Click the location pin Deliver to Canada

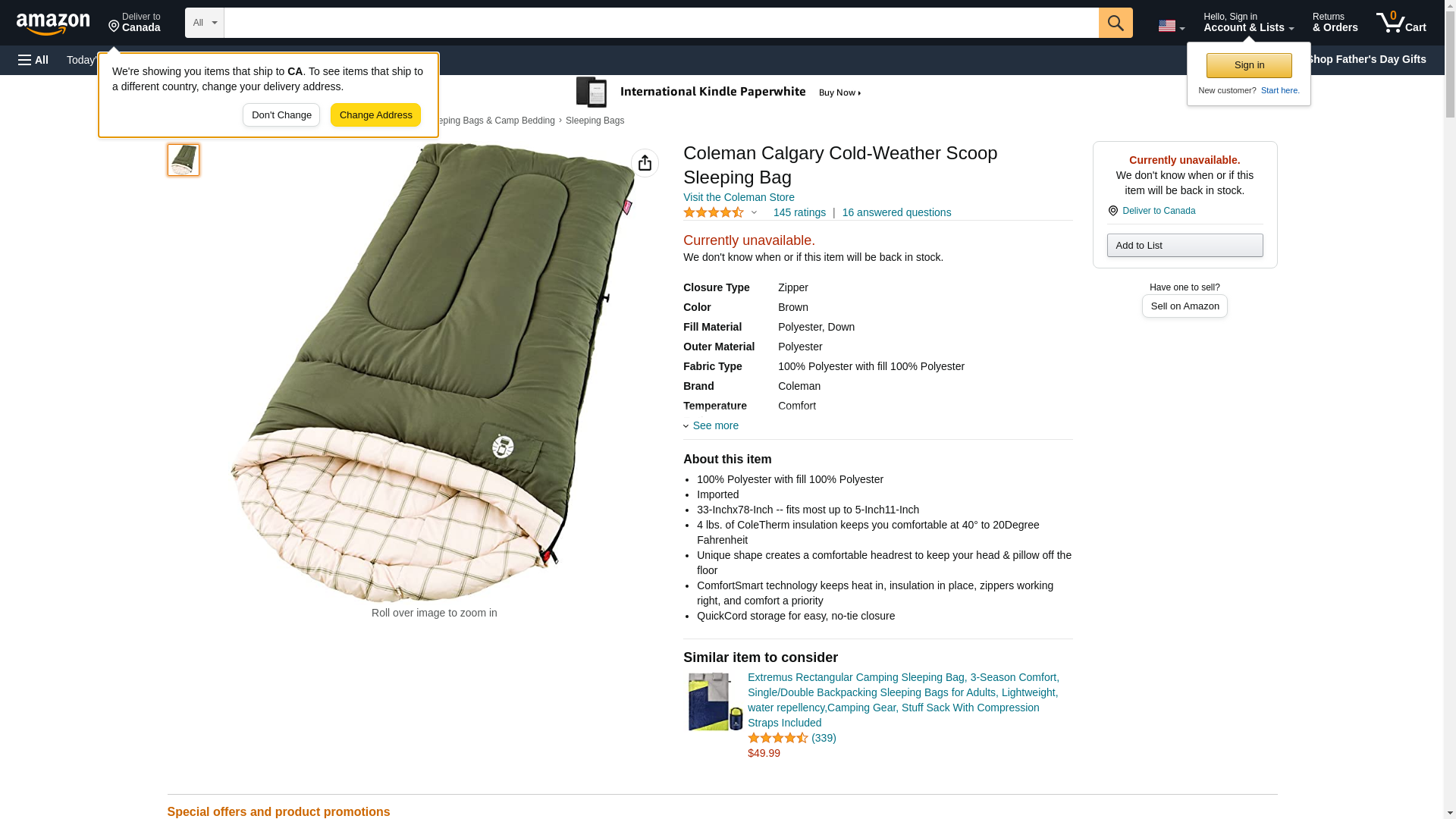click(134, 23)
